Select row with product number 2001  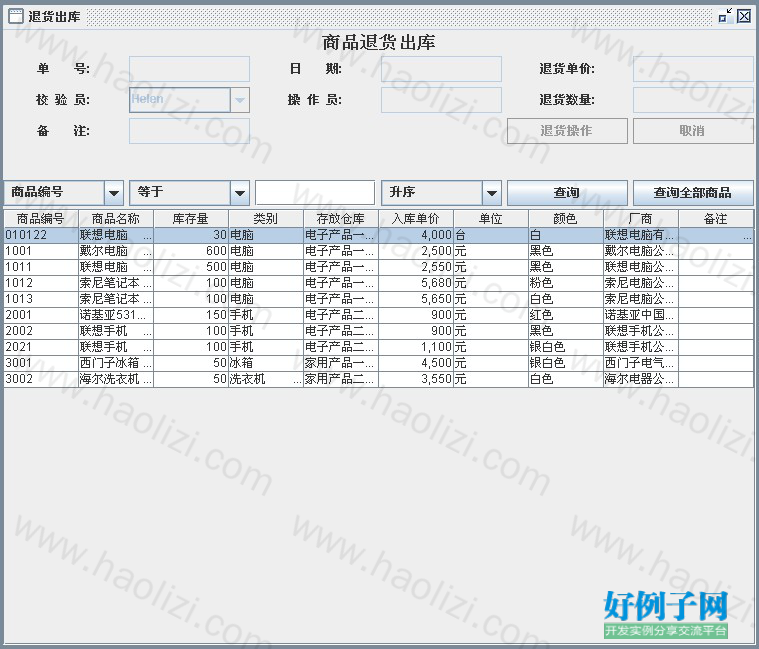(x=379, y=315)
